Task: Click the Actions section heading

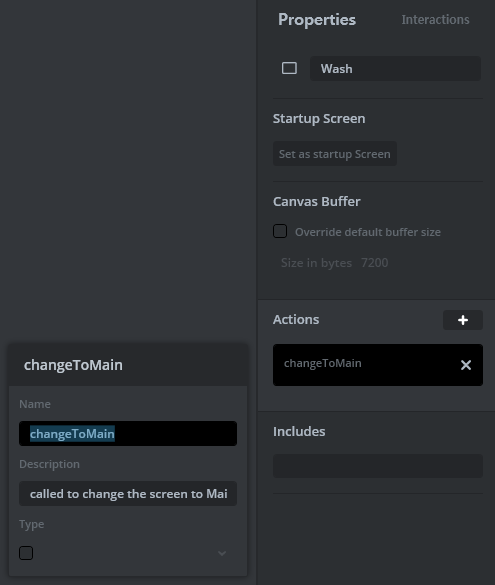Action: 296,319
